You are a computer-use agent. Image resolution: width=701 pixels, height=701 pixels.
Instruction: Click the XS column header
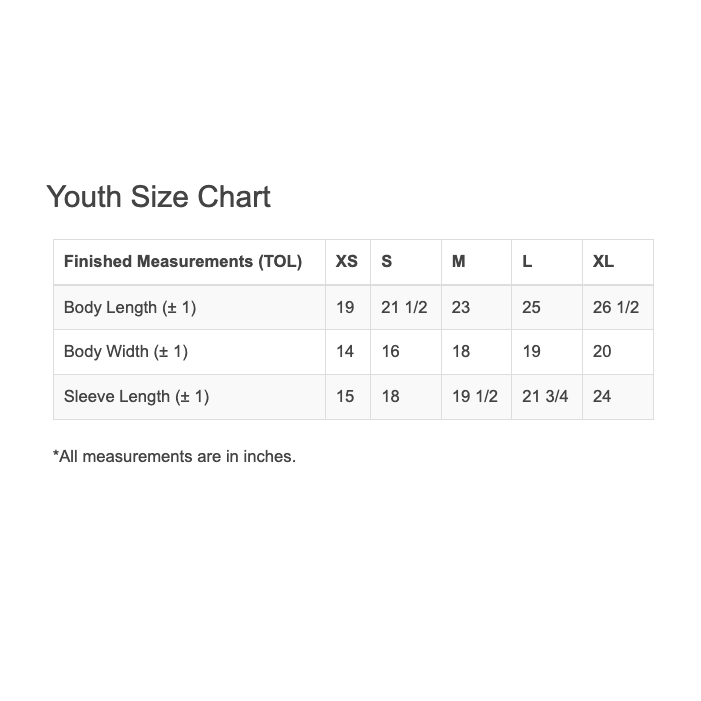pyautogui.click(x=346, y=262)
